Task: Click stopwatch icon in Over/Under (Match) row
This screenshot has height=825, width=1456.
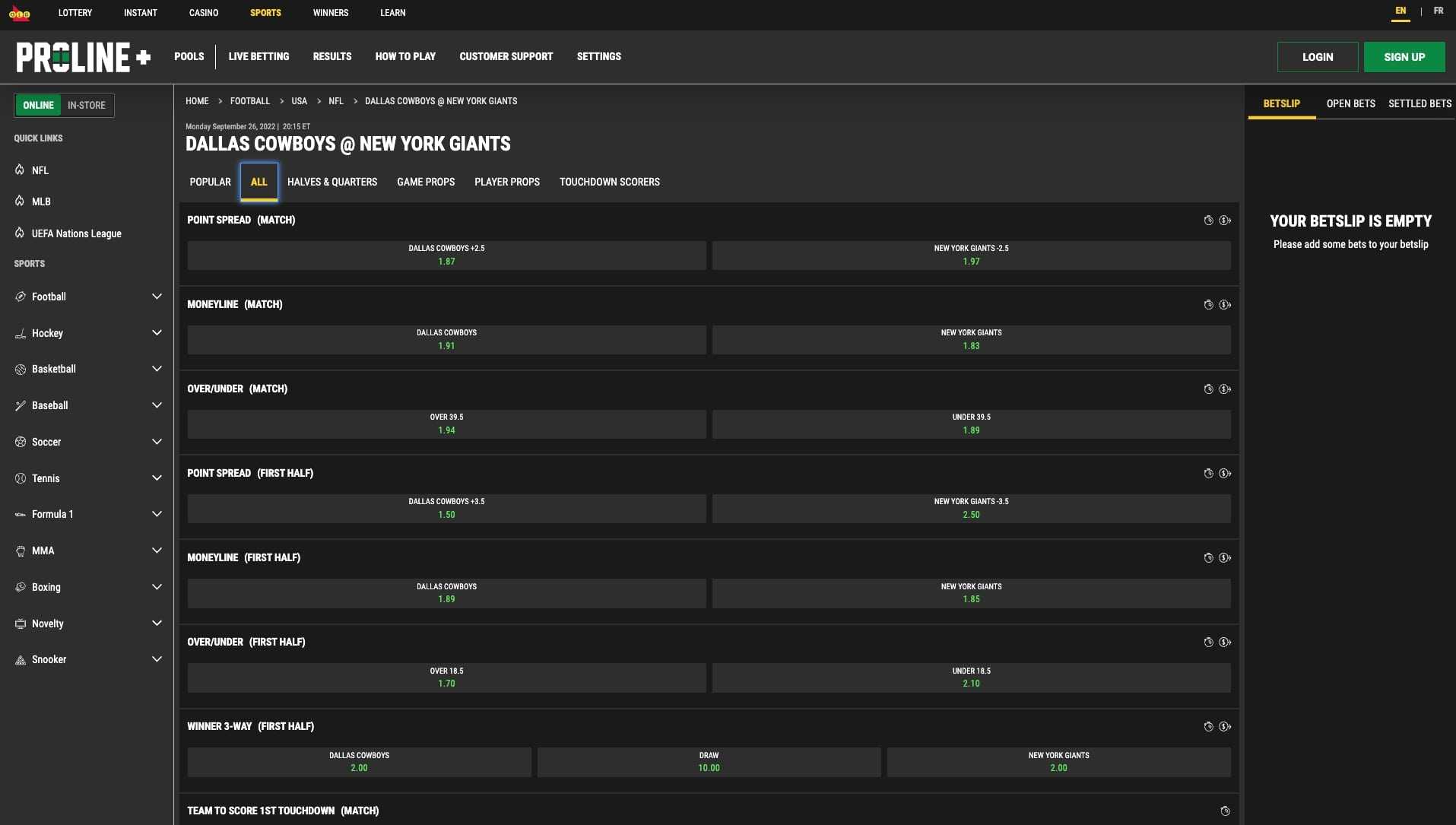Action: (x=1208, y=389)
